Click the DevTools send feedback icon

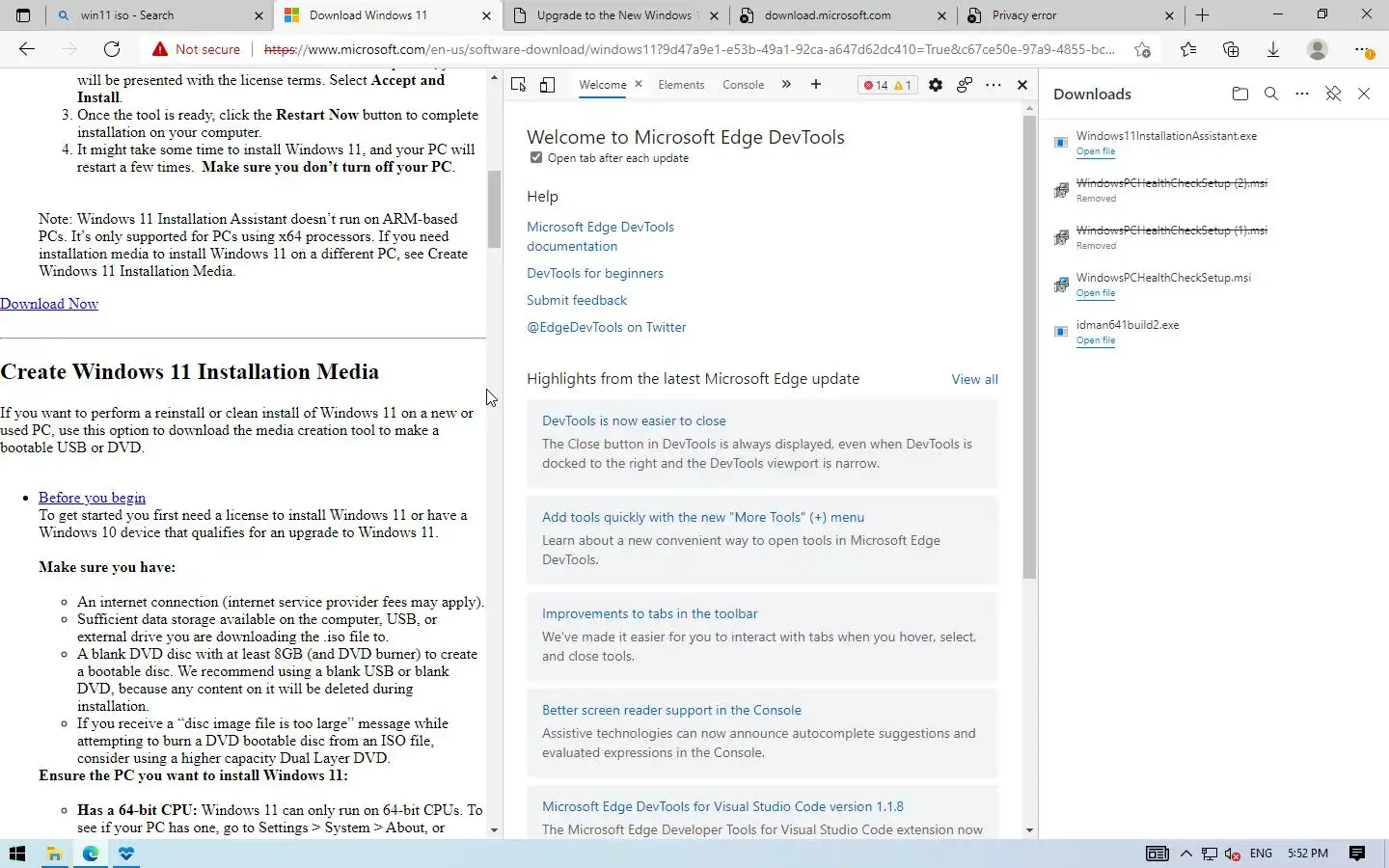click(x=965, y=85)
